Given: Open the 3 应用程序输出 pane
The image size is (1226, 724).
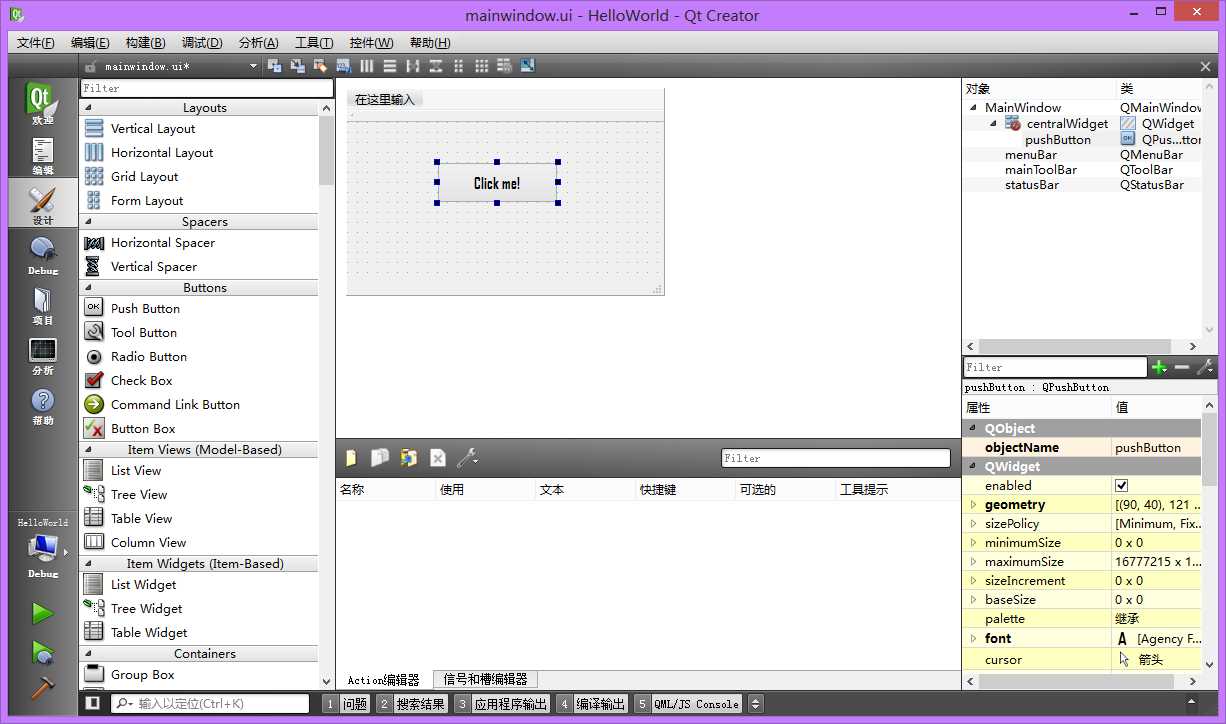Looking at the screenshot, I should [502, 703].
